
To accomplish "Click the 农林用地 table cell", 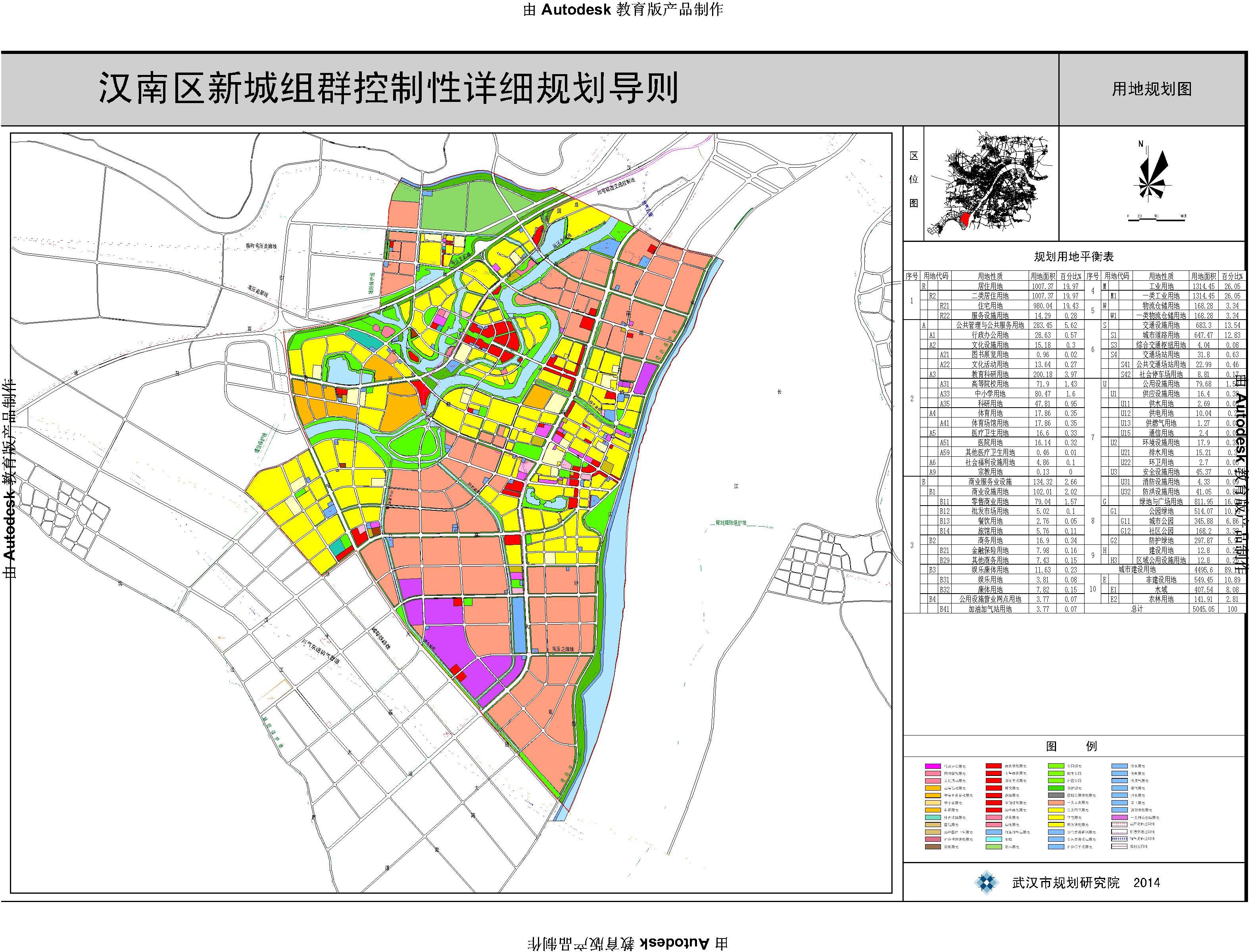I will pyautogui.click(x=1161, y=599).
